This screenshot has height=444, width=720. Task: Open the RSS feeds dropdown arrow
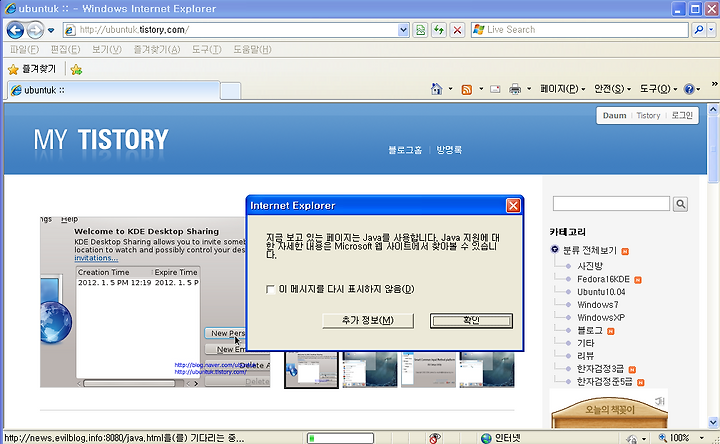point(481,89)
